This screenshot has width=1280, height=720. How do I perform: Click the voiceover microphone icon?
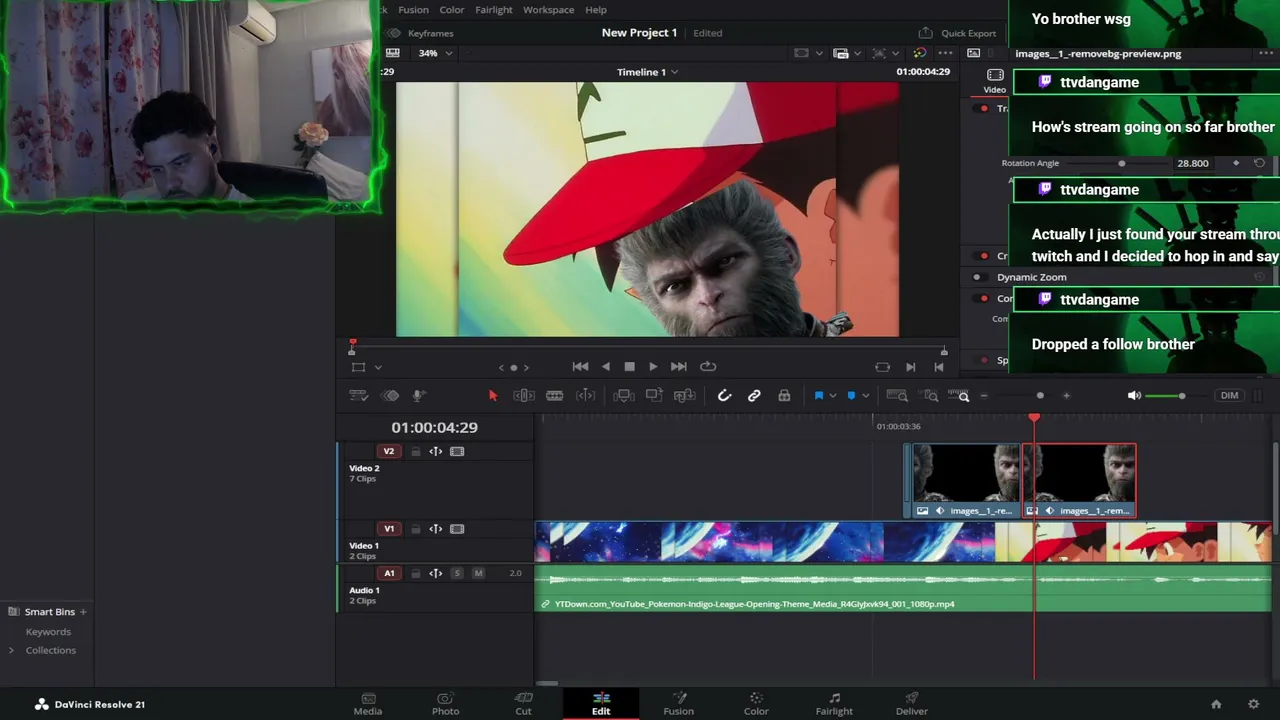pos(419,396)
